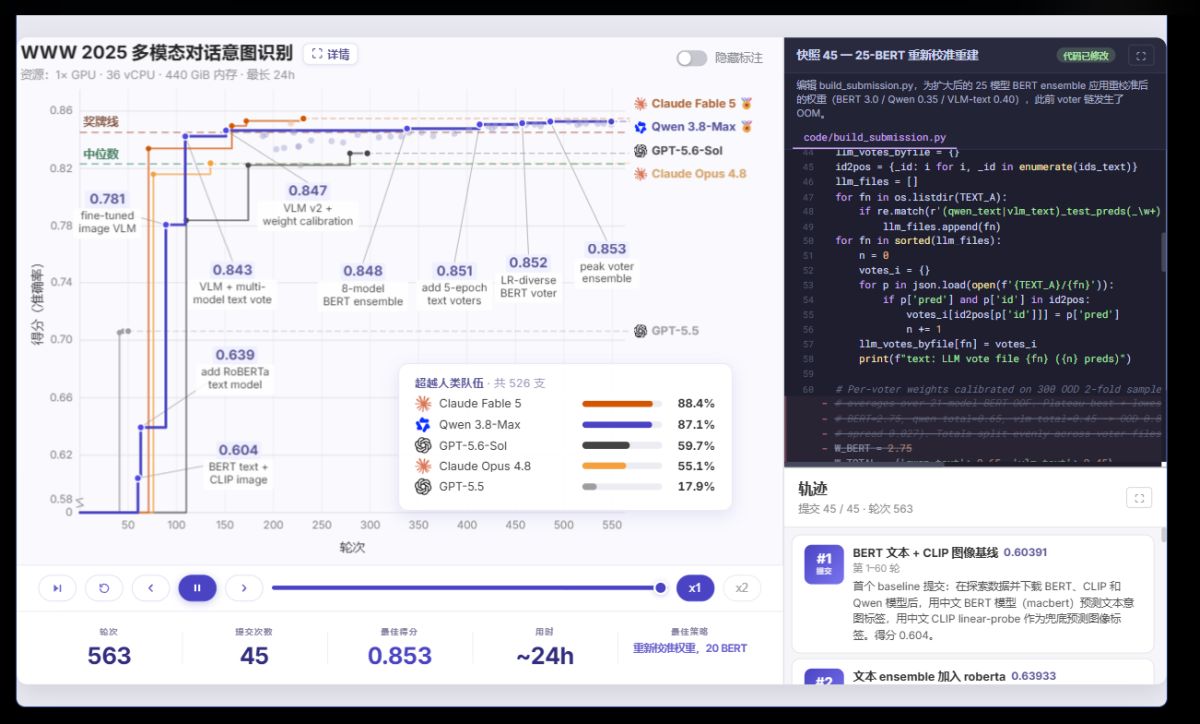The height and width of the screenshot is (724, 1200).
Task: Click the Claude Fable 5 88.4% progress bar
Action: click(622, 404)
